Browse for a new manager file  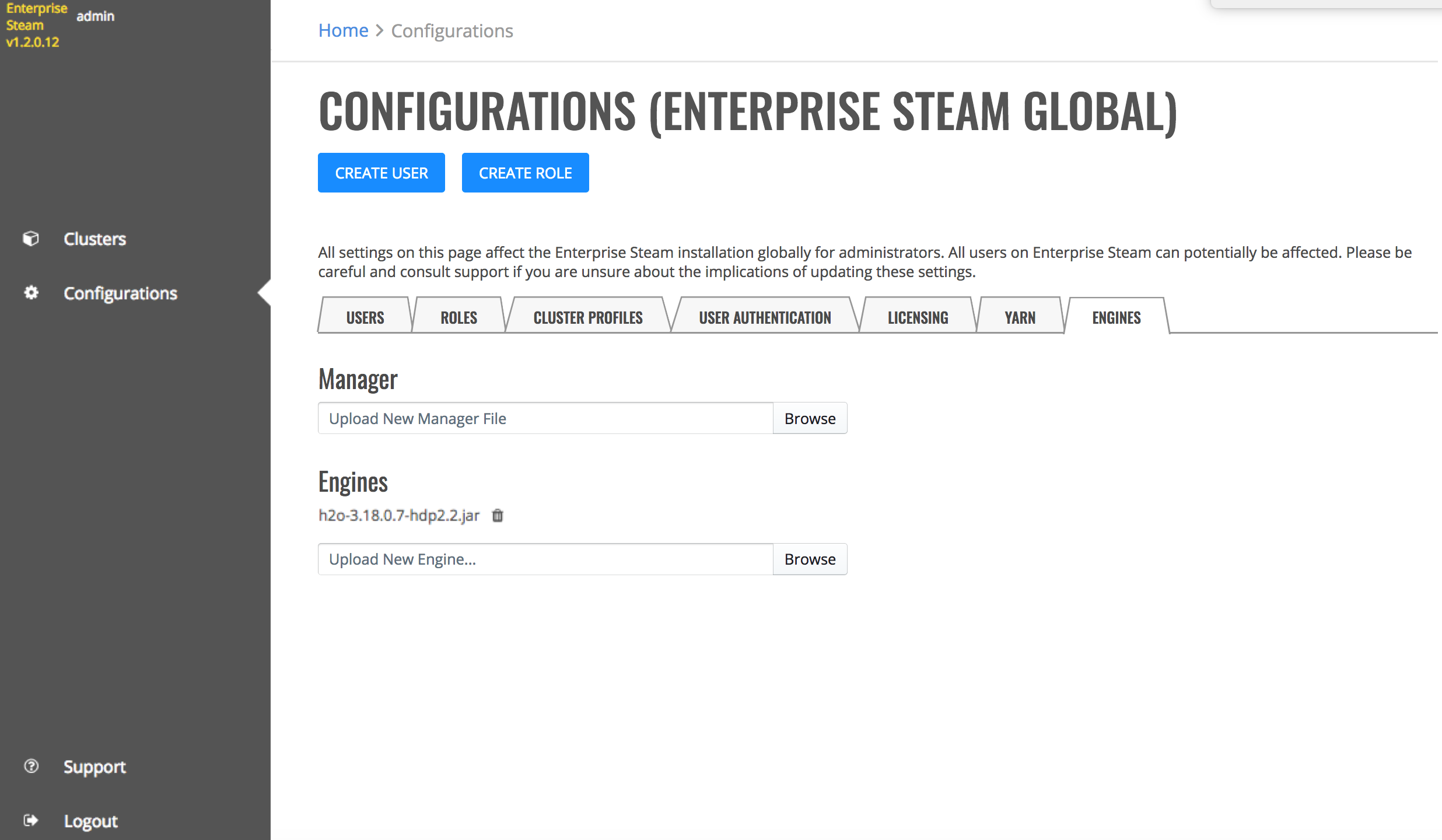click(810, 418)
